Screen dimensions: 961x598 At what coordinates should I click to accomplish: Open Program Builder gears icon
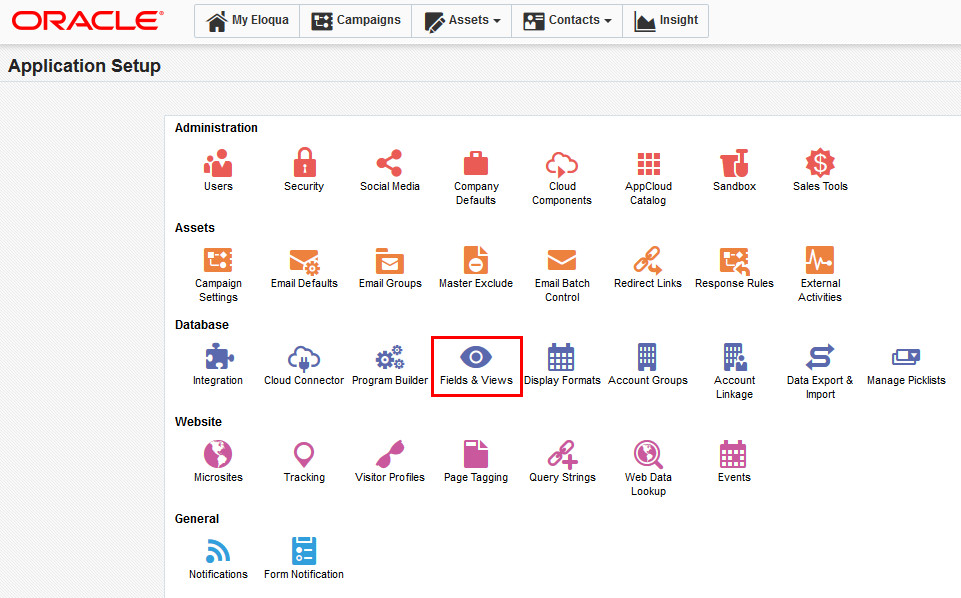(x=390, y=357)
